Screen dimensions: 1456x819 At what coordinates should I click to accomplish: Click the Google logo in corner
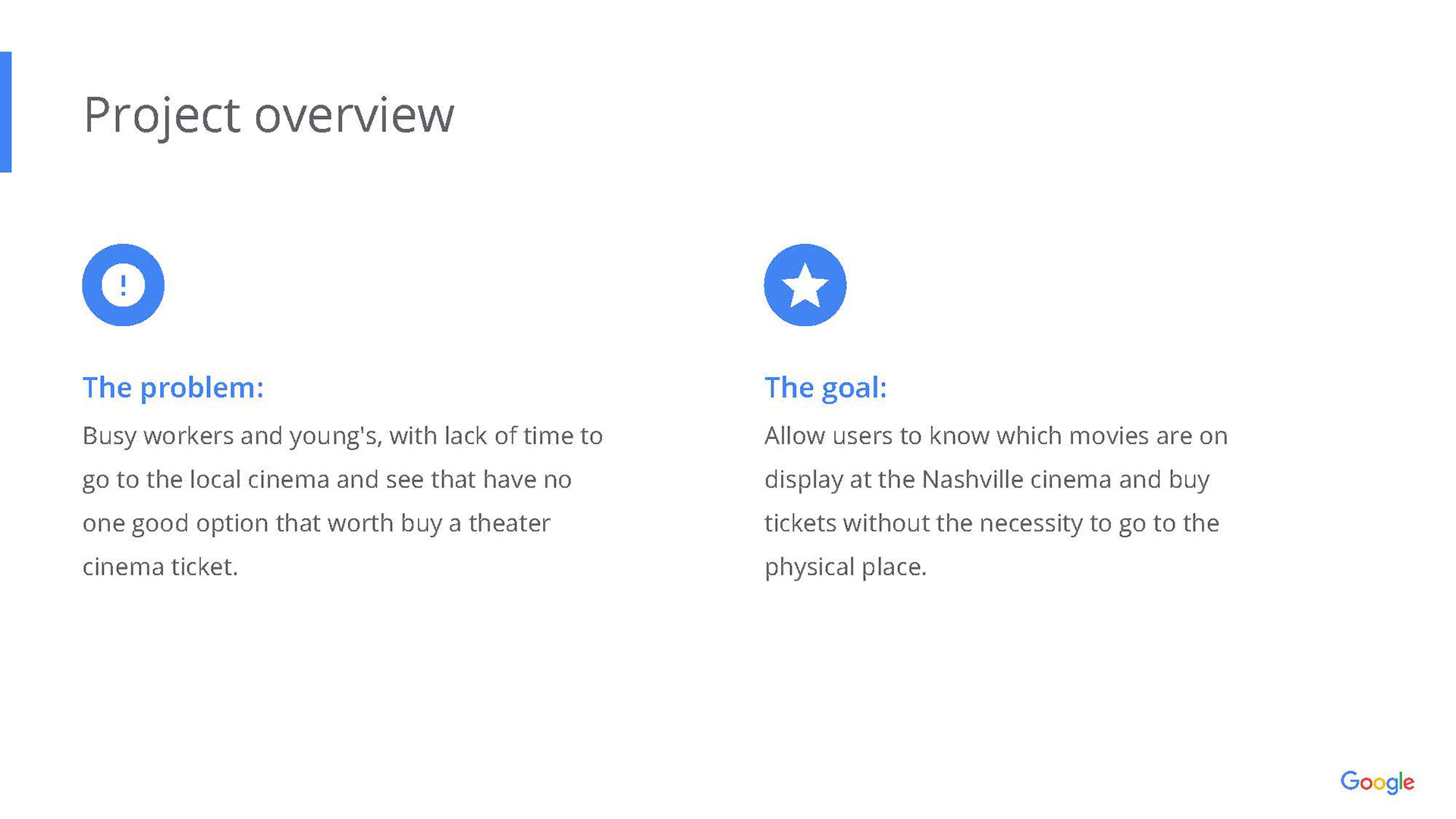[1377, 782]
